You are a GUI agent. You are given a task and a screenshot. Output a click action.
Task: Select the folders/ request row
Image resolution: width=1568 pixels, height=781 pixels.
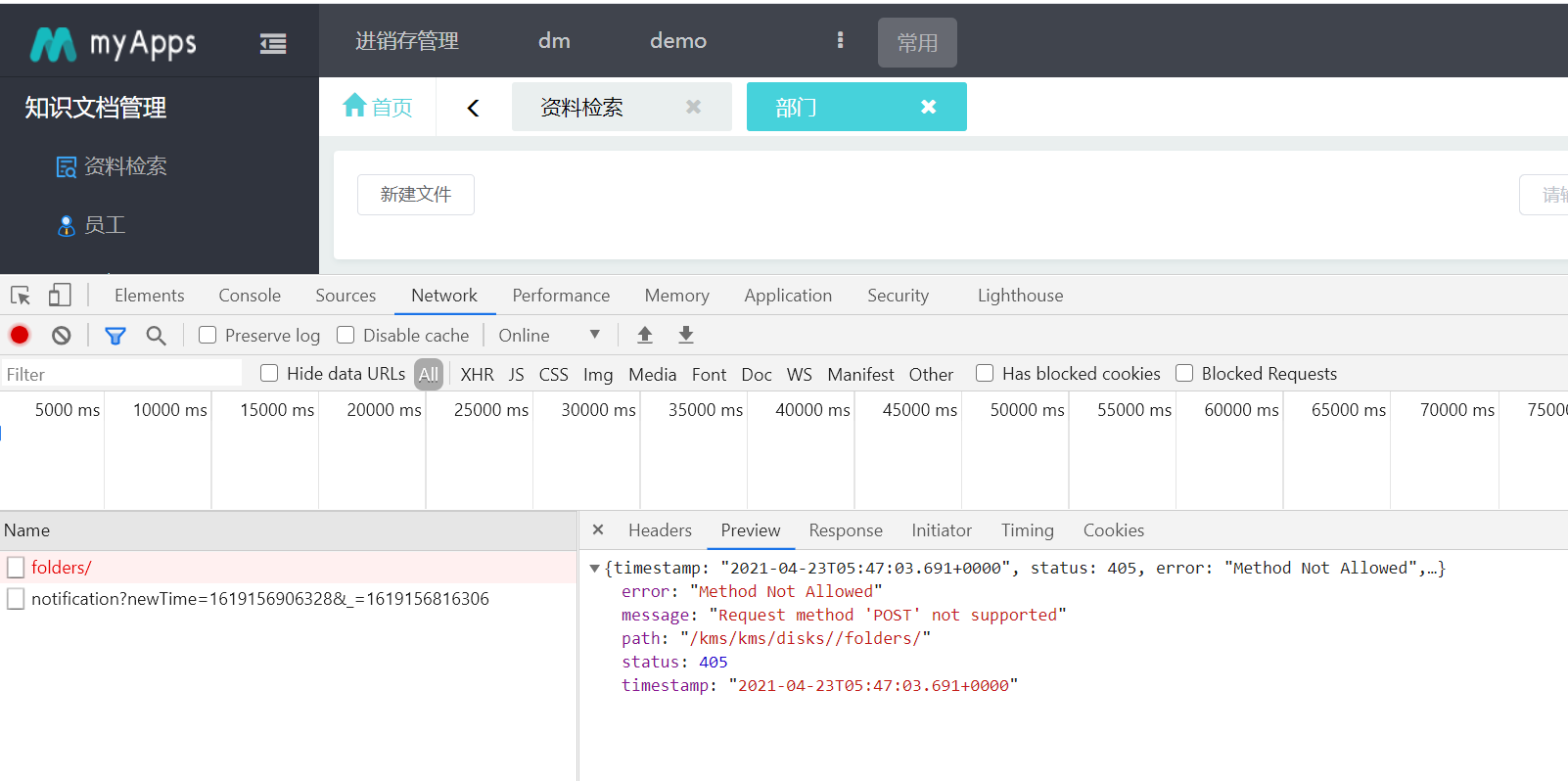coord(289,568)
